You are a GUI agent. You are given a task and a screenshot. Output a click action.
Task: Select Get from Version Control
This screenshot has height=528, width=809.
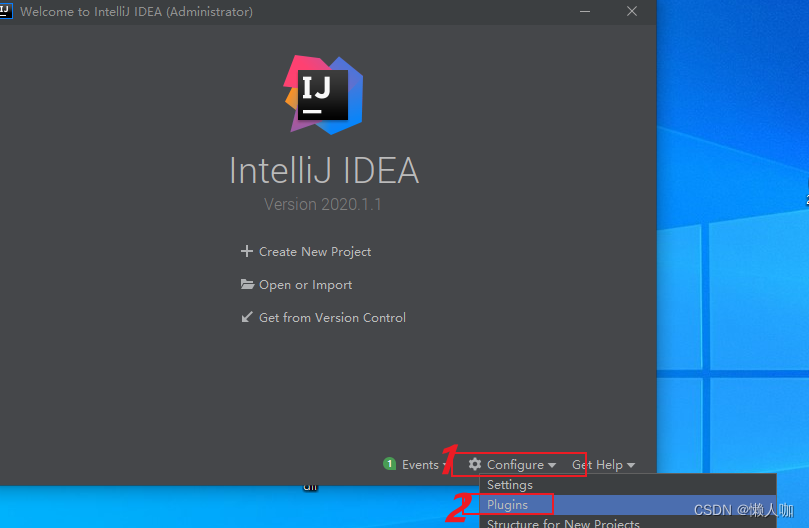pyautogui.click(x=332, y=317)
